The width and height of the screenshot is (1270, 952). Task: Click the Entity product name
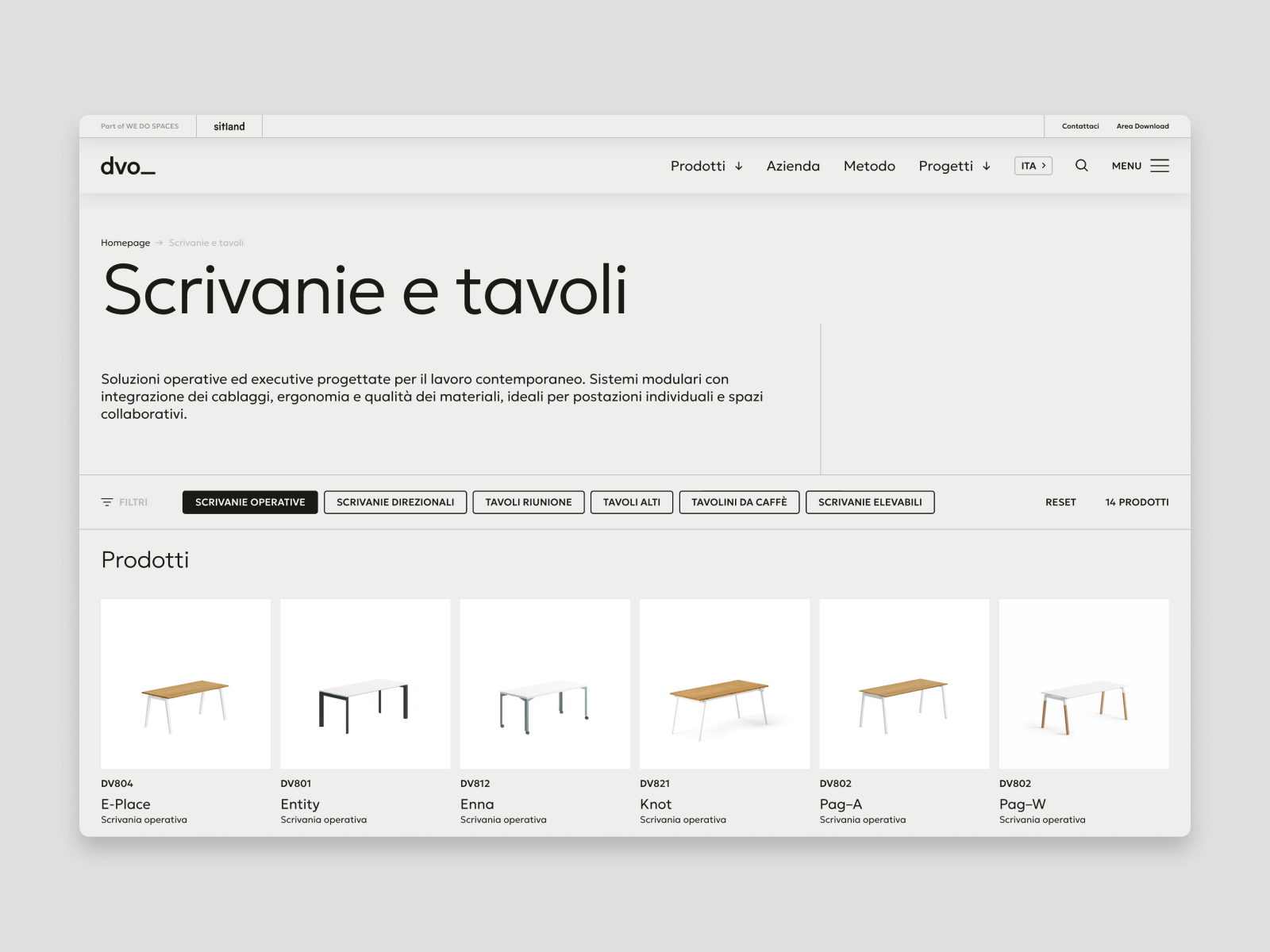pyautogui.click(x=300, y=804)
